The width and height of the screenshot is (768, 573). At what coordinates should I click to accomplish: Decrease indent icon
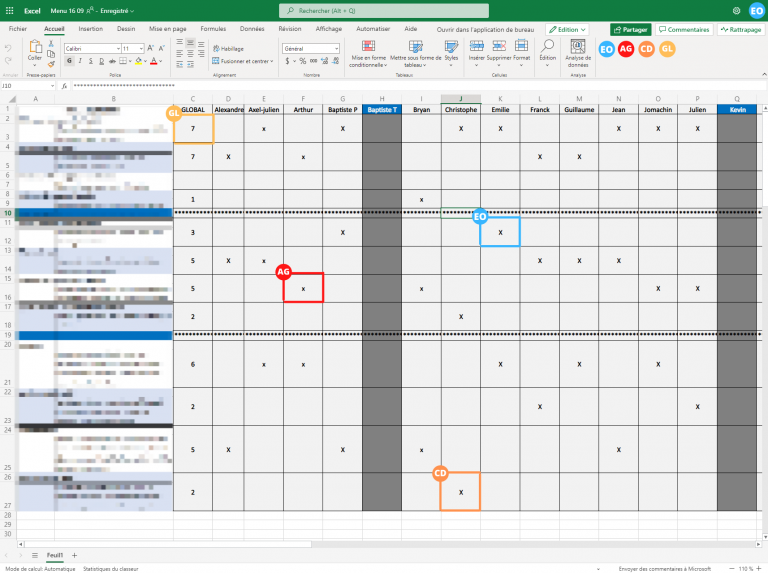coord(180,65)
